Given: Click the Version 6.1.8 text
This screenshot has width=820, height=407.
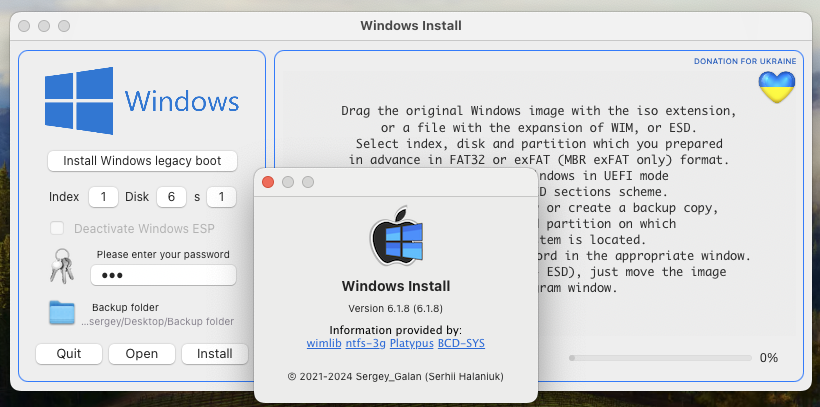Looking at the screenshot, I should tap(395, 309).
